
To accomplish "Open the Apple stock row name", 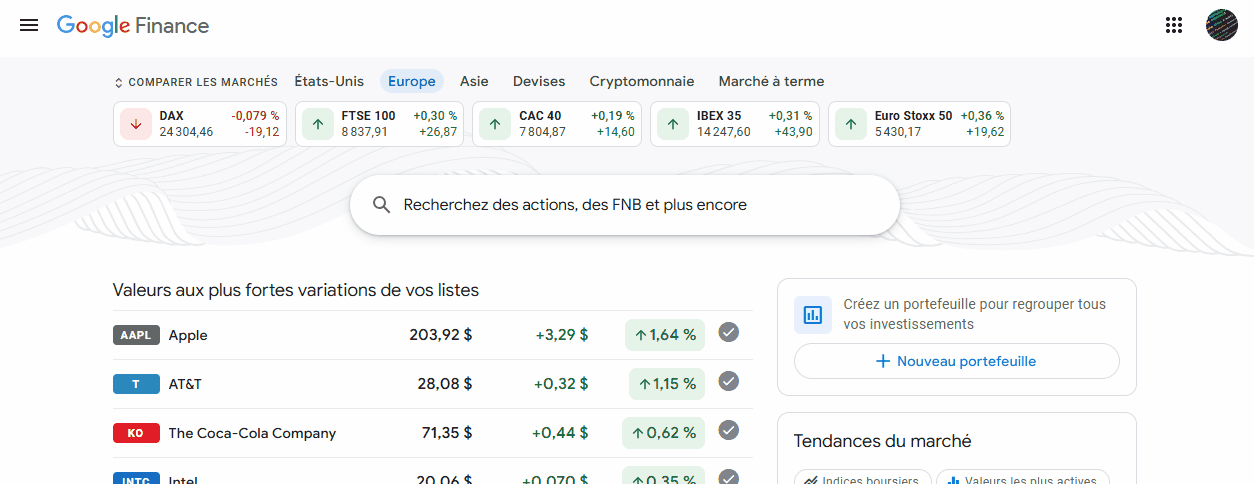I will click(x=188, y=335).
